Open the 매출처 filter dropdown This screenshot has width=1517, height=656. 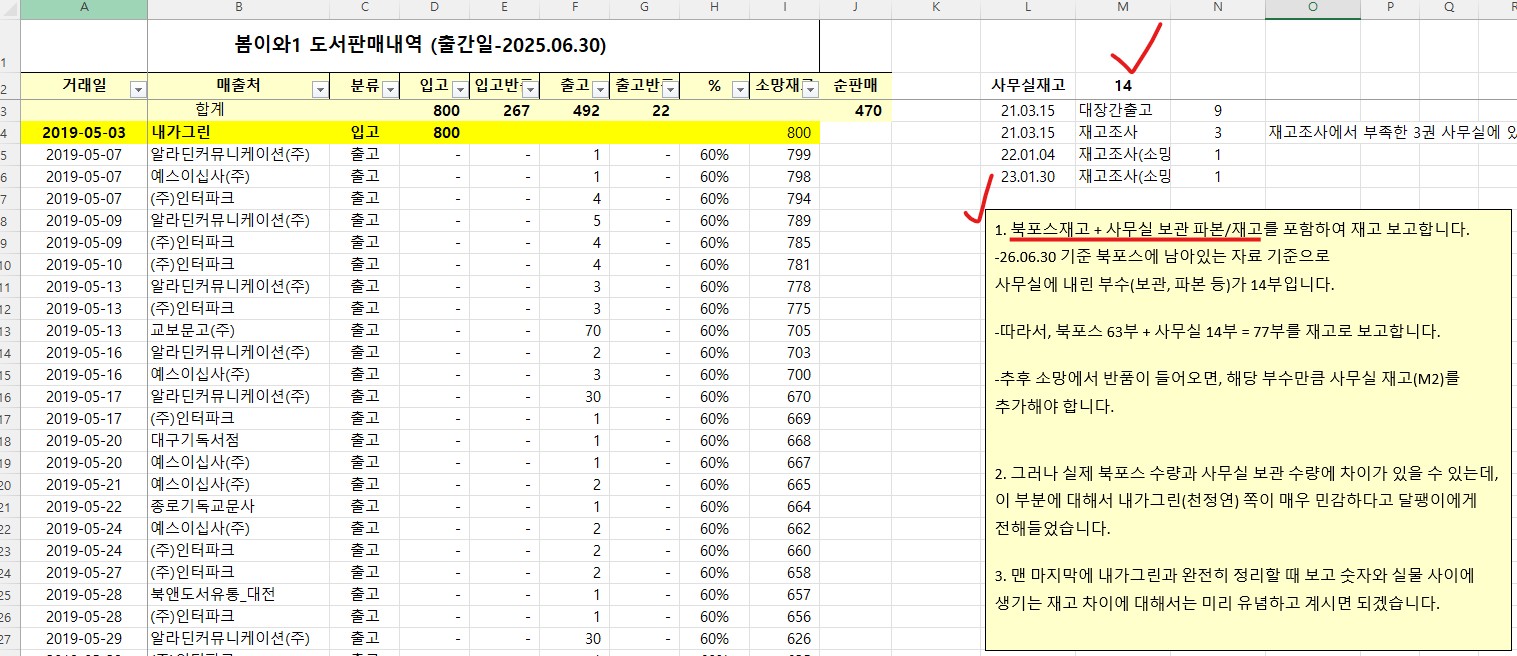coord(320,89)
